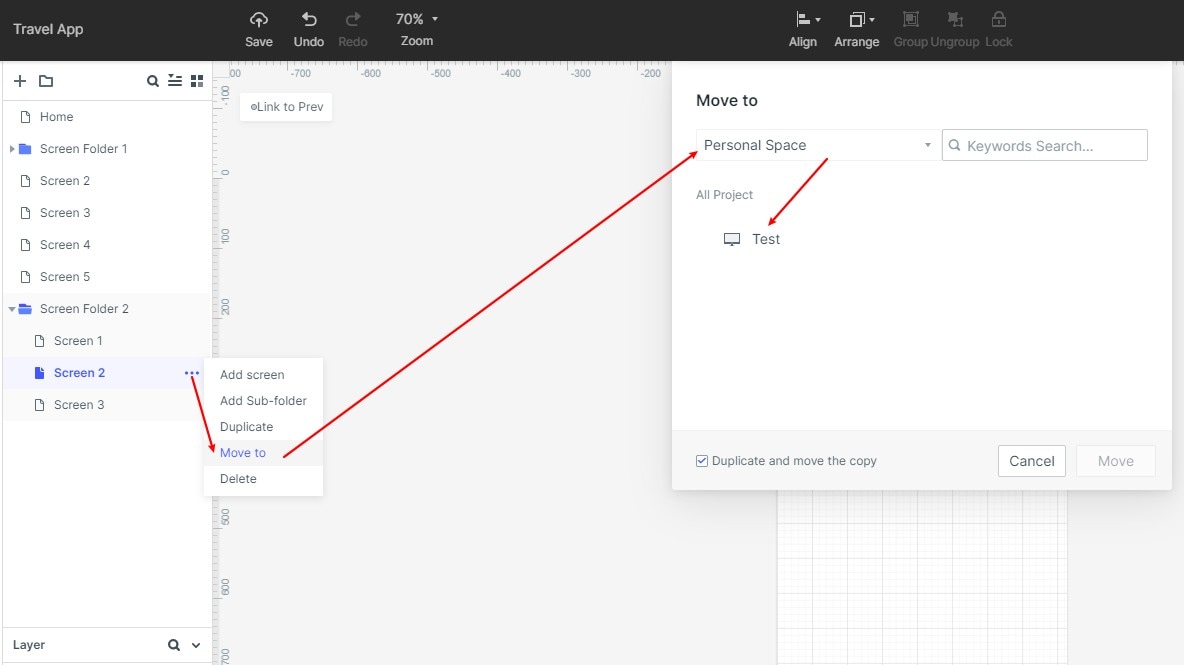Viewport: 1184px width, 665px height.
Task: Click the new folder icon in sidebar
Action: [x=46, y=81]
